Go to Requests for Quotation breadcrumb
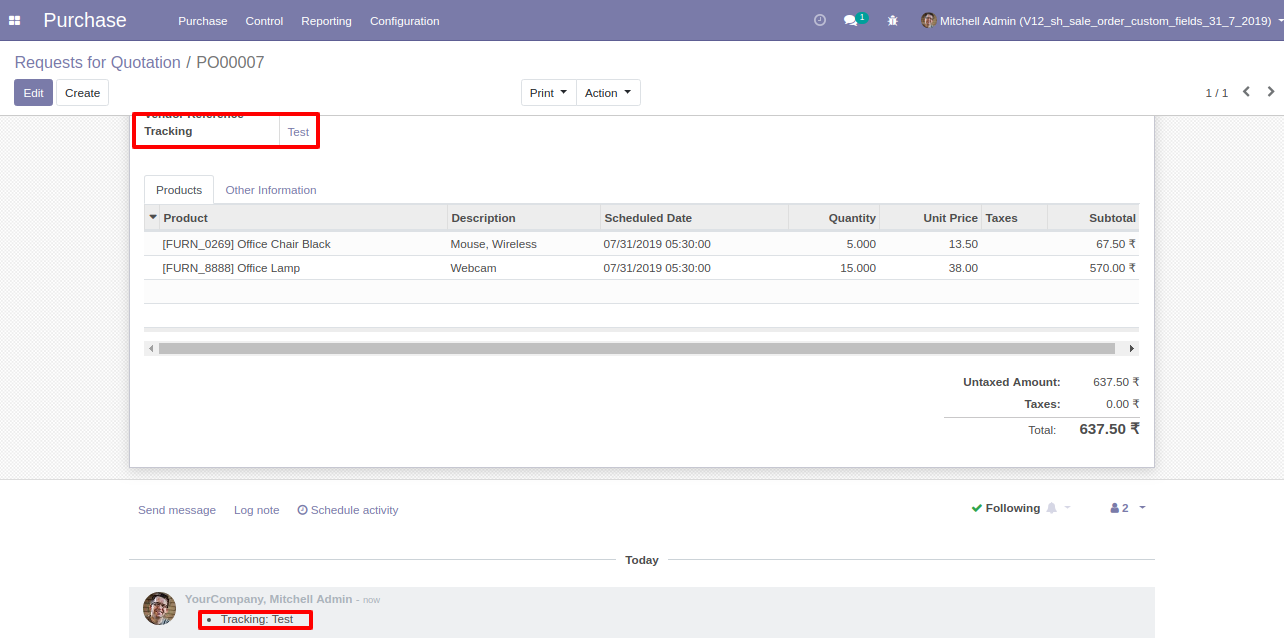Viewport: 1284px width, 638px height. point(98,62)
